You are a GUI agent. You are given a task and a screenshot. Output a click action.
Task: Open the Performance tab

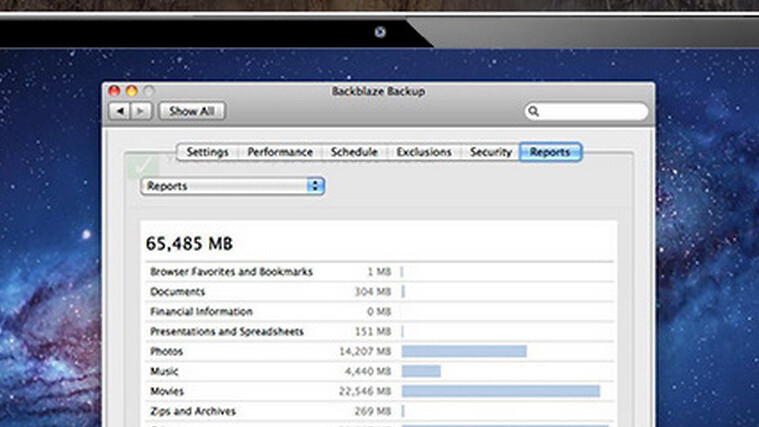coord(280,152)
